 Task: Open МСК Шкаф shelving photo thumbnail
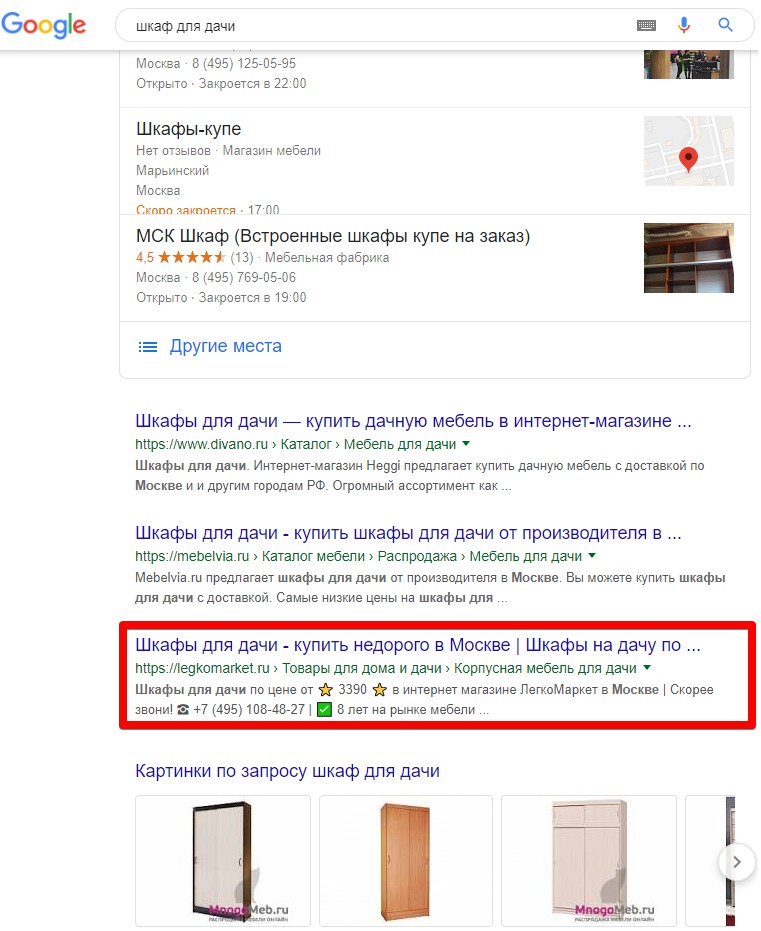pyautogui.click(x=689, y=258)
